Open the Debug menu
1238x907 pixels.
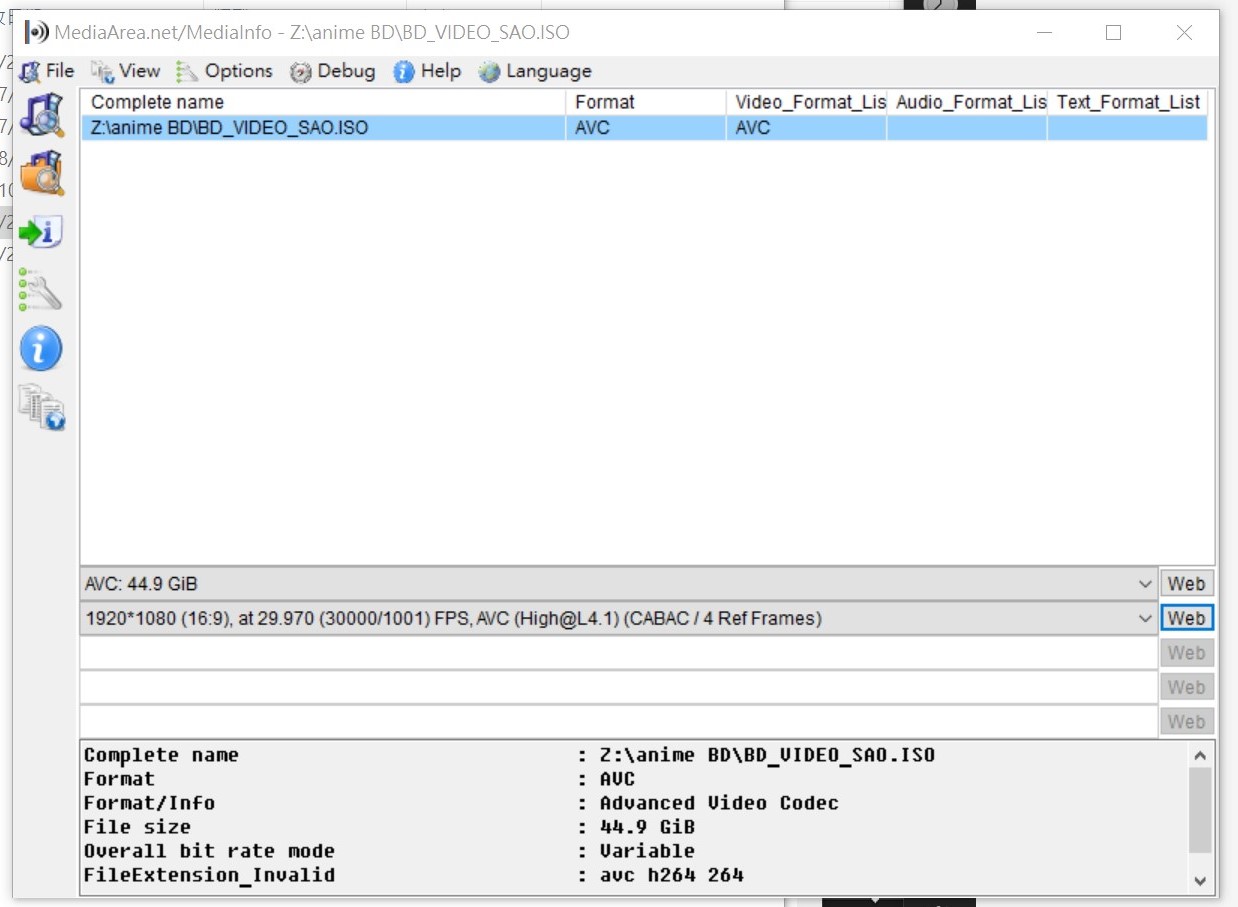click(x=333, y=71)
